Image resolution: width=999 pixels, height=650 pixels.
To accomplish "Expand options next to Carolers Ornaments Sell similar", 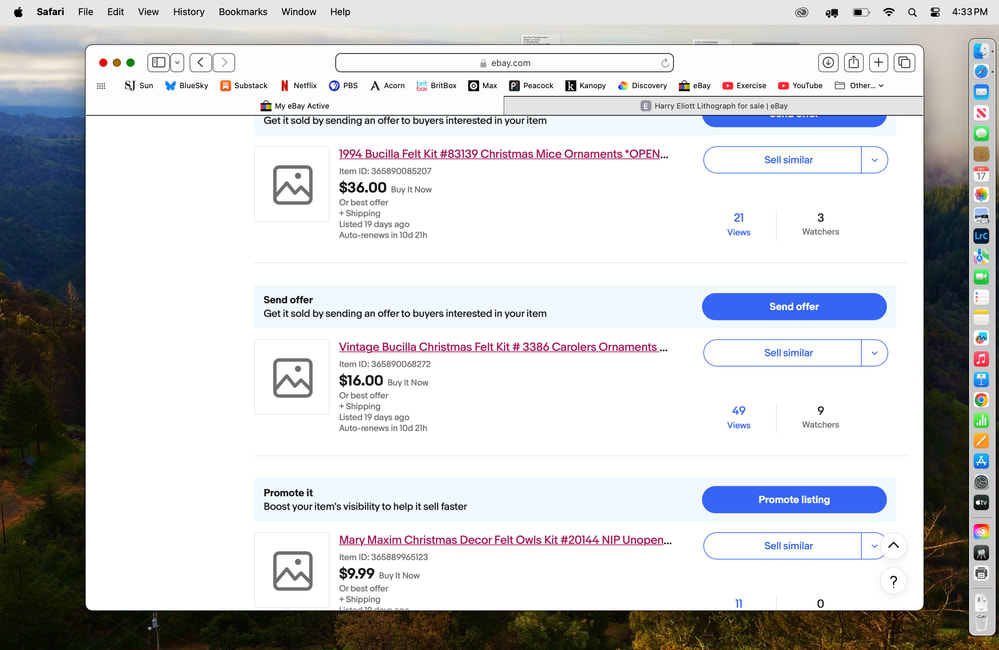I will pos(874,353).
